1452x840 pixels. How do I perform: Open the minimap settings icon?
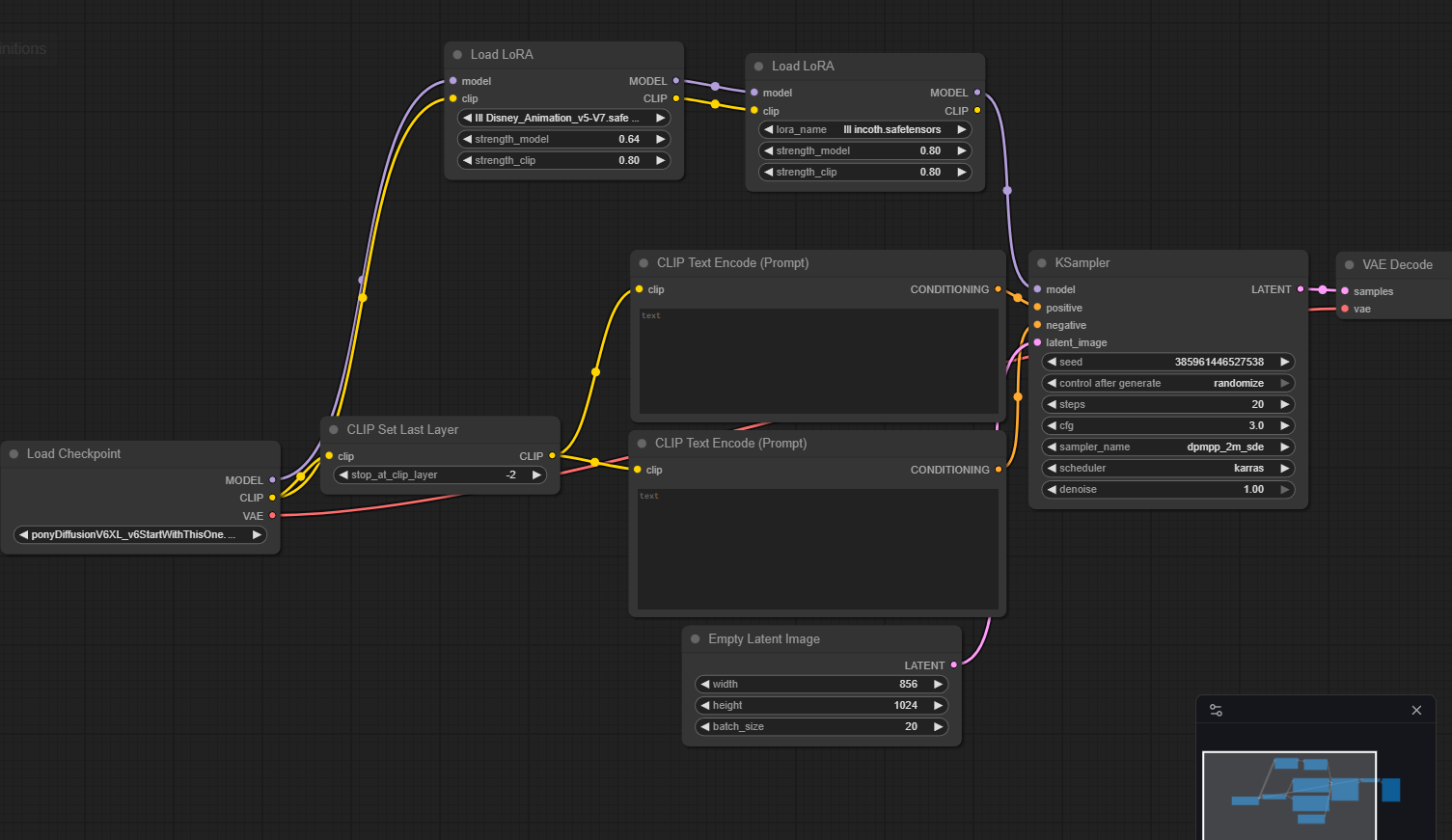(1216, 711)
